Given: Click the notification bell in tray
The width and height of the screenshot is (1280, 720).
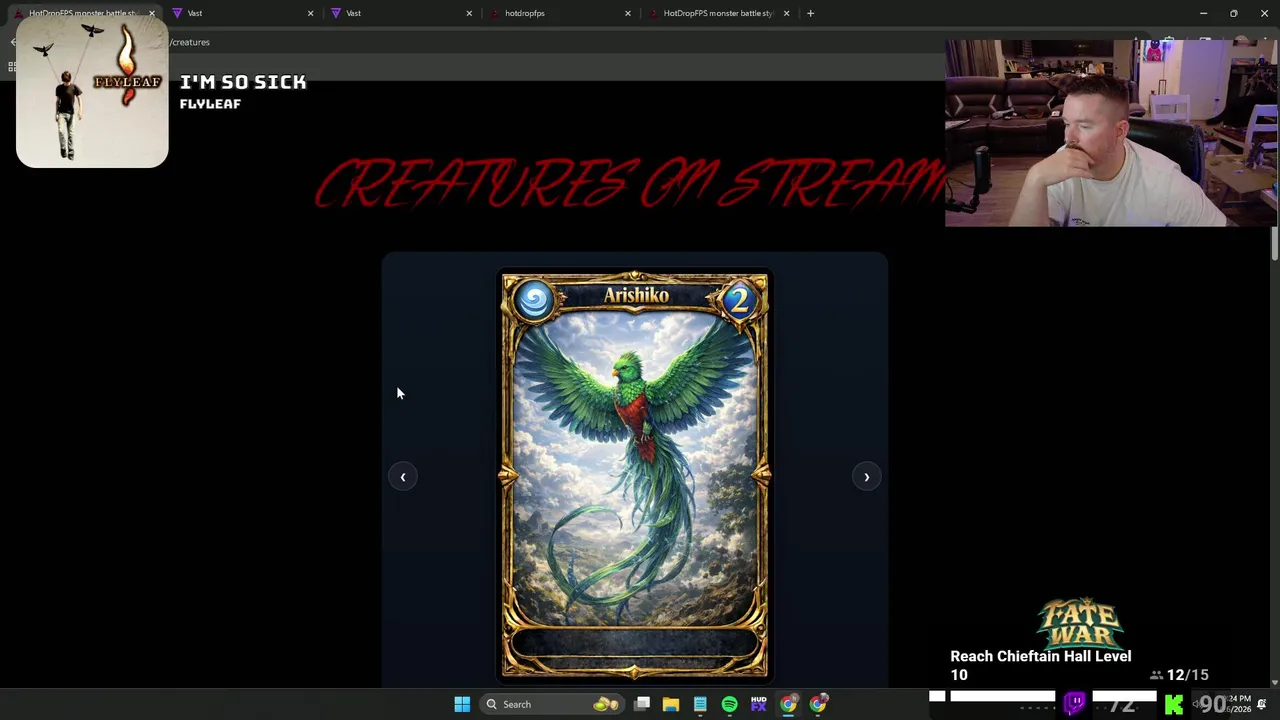Looking at the screenshot, I should tap(1262, 704).
